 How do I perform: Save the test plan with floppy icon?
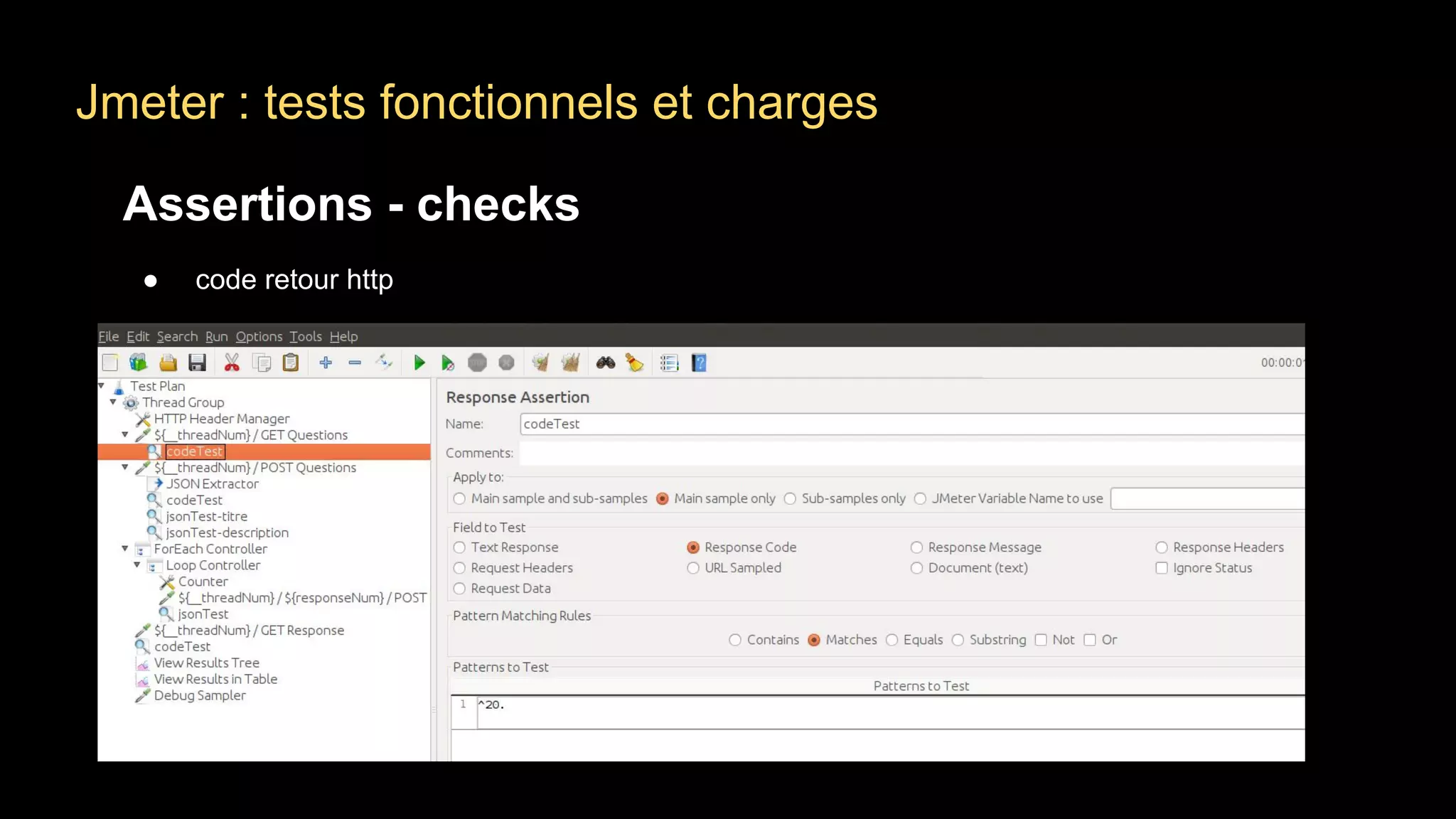[x=197, y=363]
